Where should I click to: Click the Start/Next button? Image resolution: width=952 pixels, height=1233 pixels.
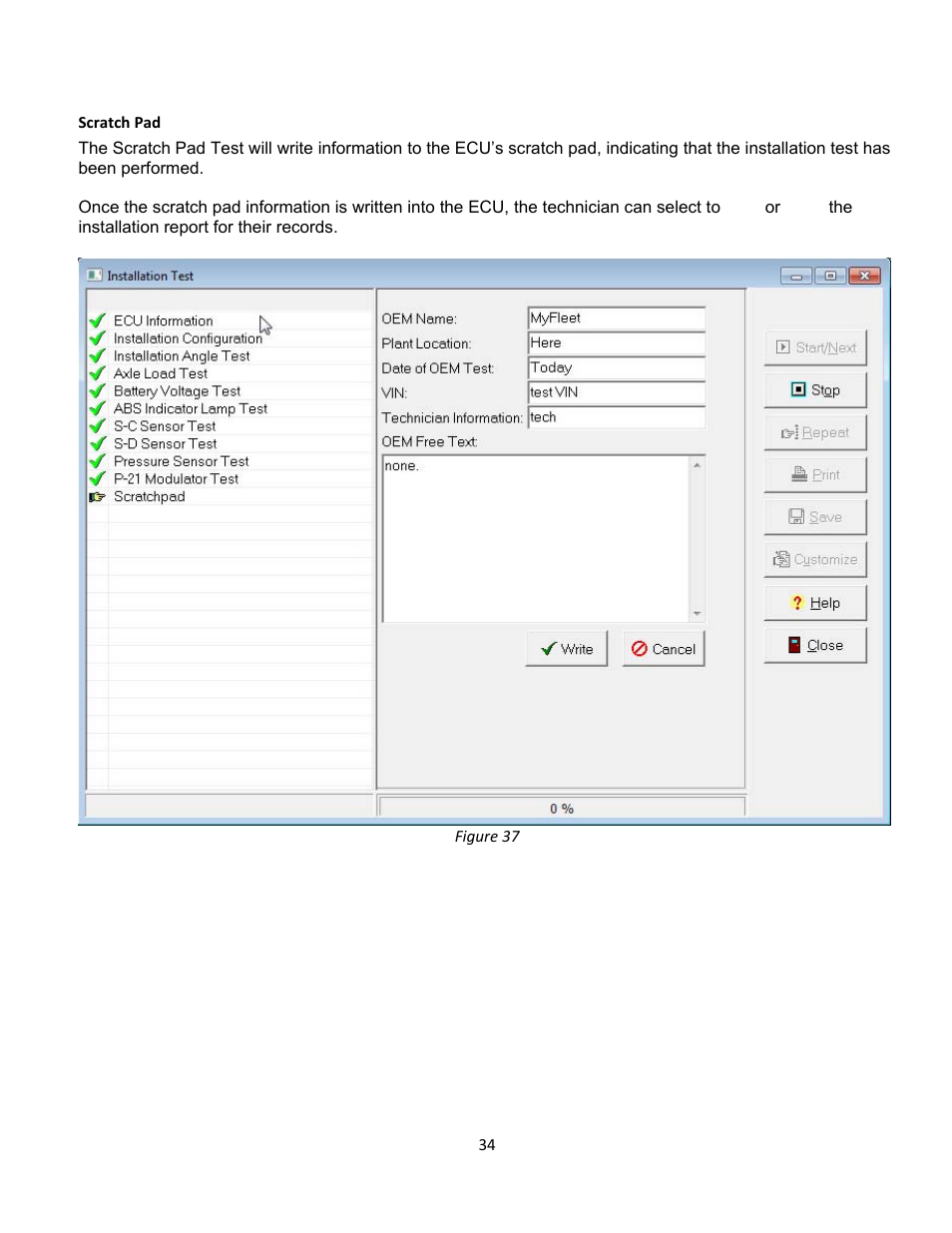[815, 347]
